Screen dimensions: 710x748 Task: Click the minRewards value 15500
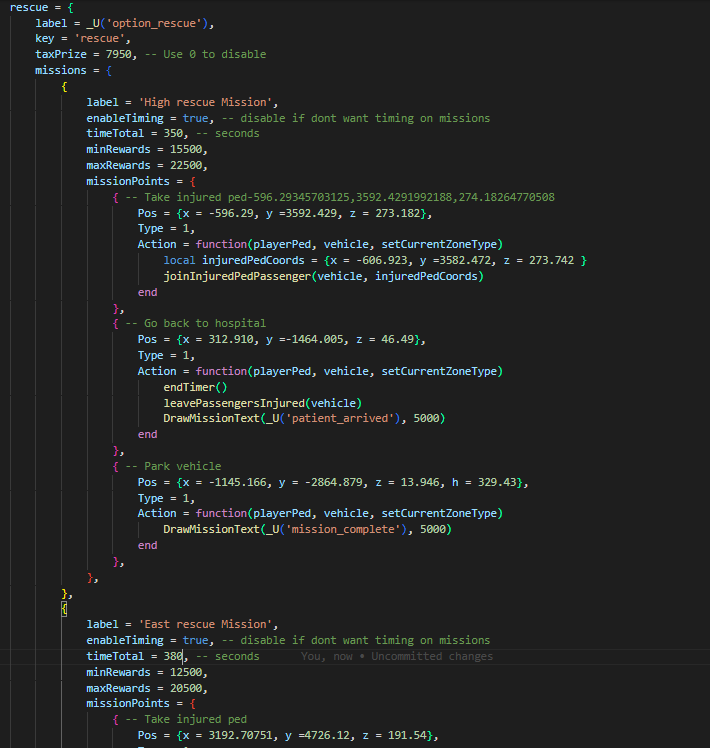(x=186, y=149)
